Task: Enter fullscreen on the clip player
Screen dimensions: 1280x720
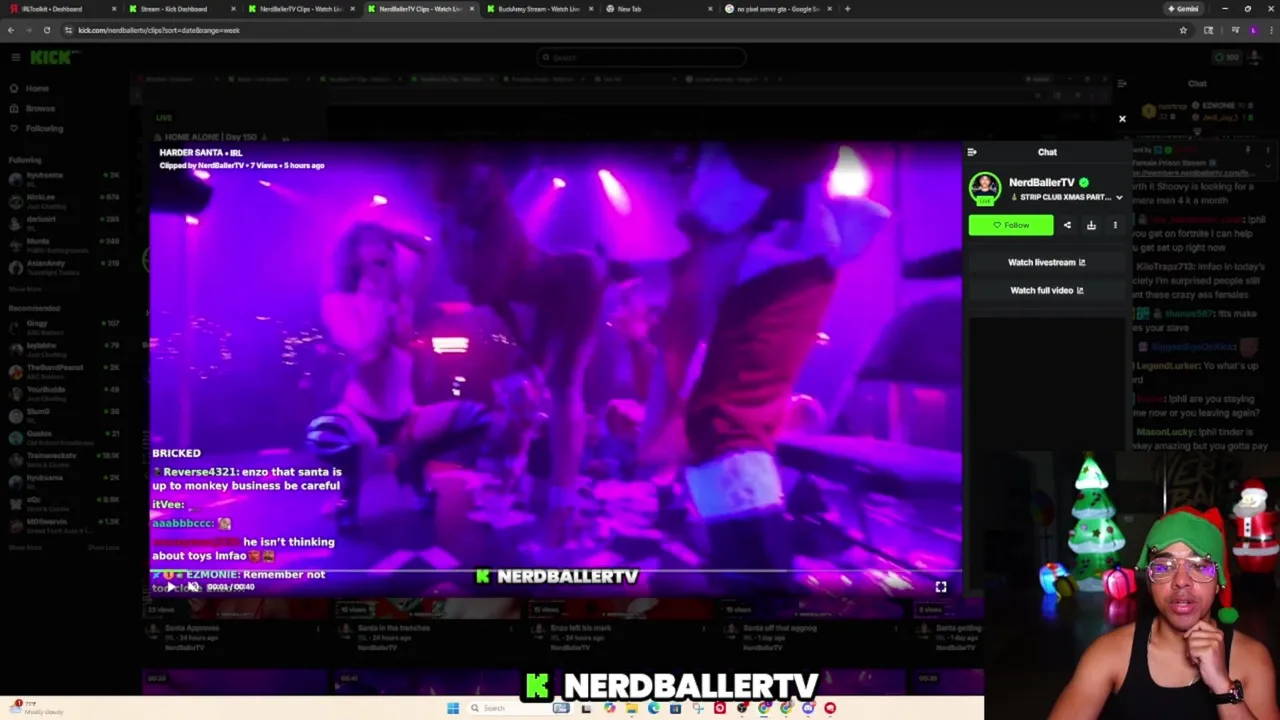Action: [x=940, y=587]
